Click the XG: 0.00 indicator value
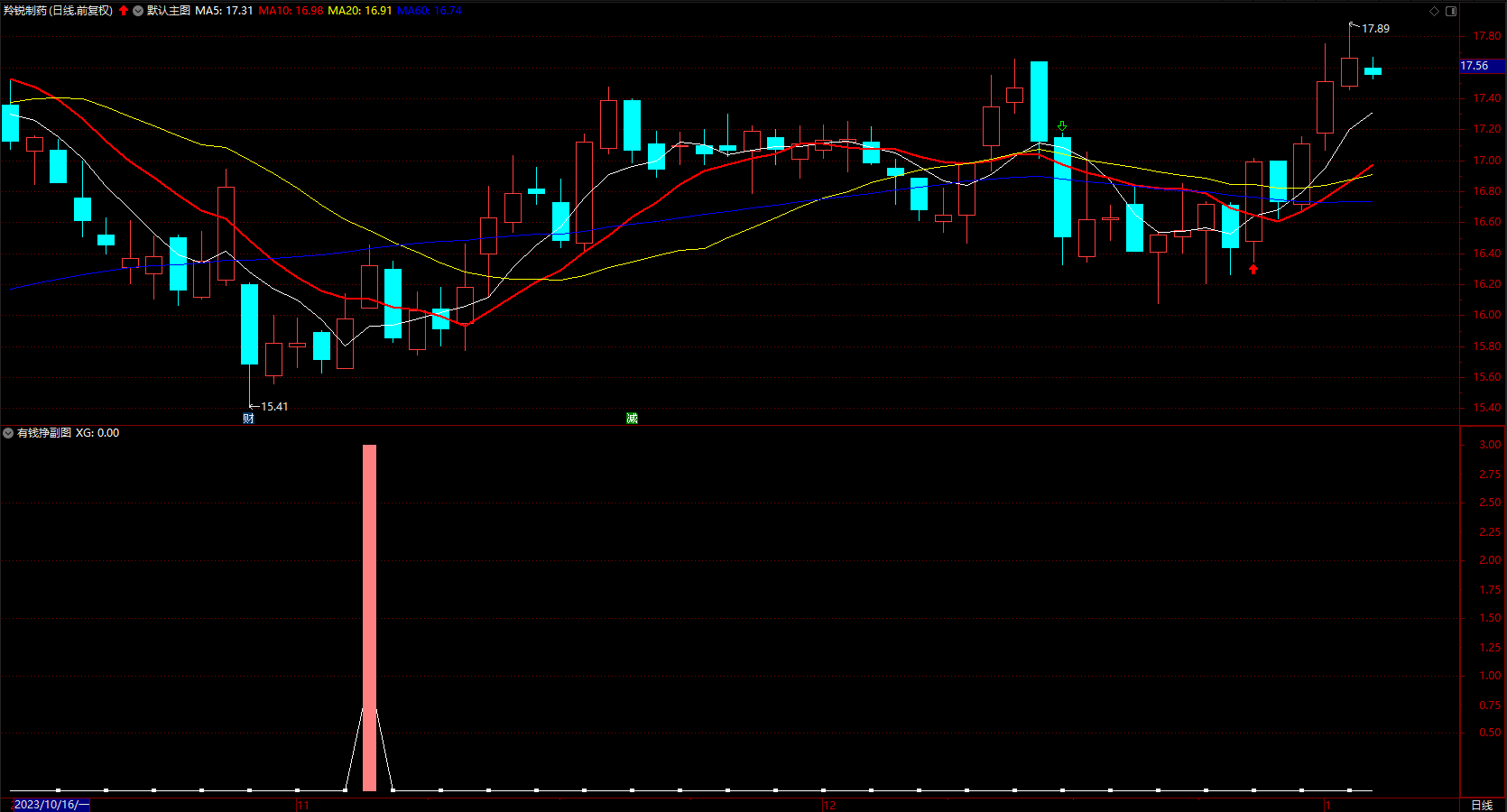 pos(97,433)
